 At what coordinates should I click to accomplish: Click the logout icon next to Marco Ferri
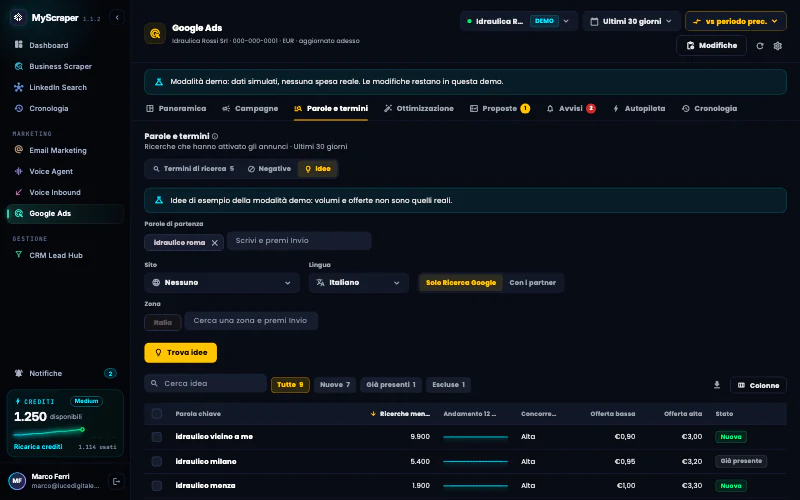(x=116, y=481)
